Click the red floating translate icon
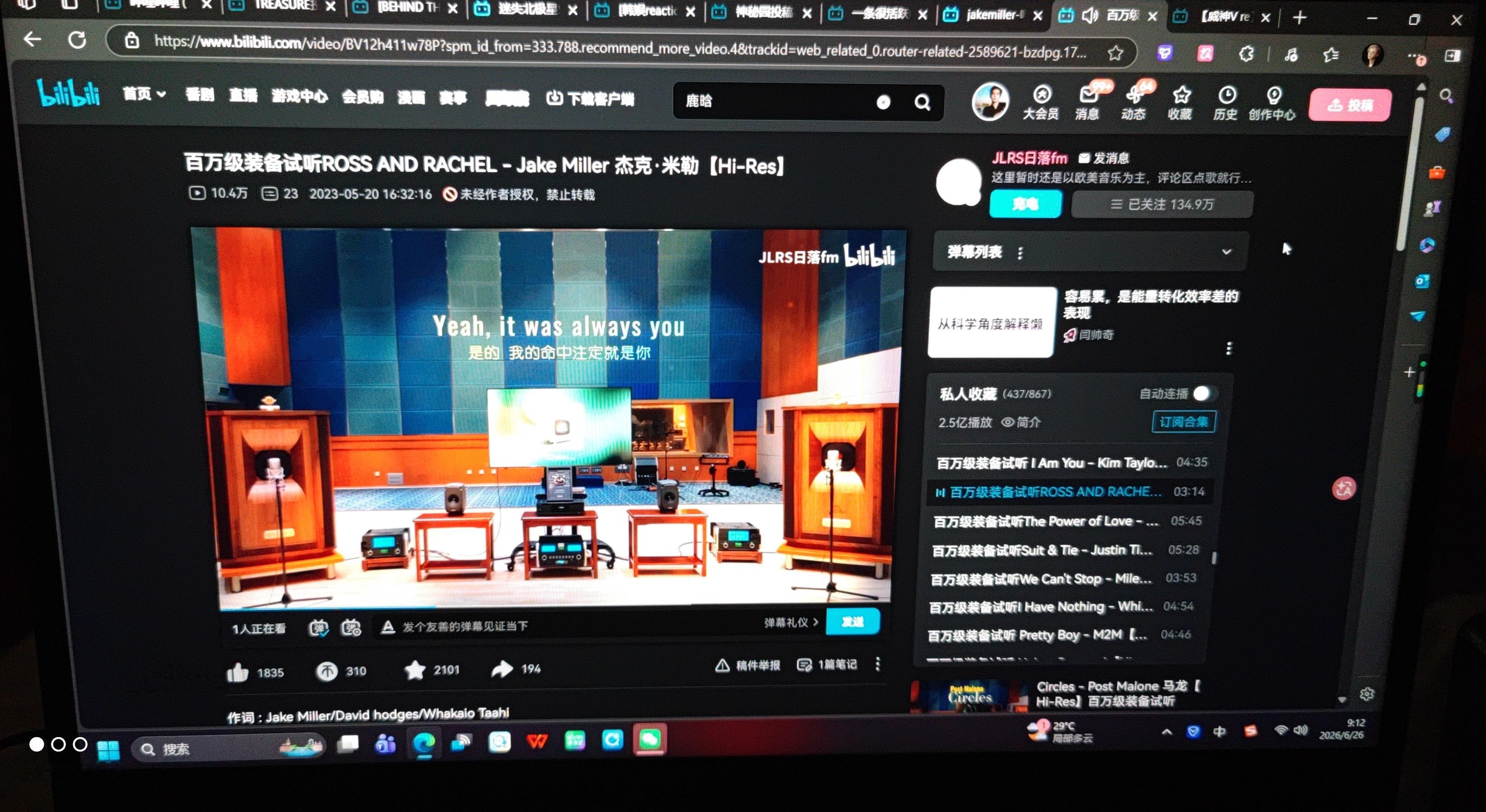The image size is (1486, 812). tap(1343, 489)
